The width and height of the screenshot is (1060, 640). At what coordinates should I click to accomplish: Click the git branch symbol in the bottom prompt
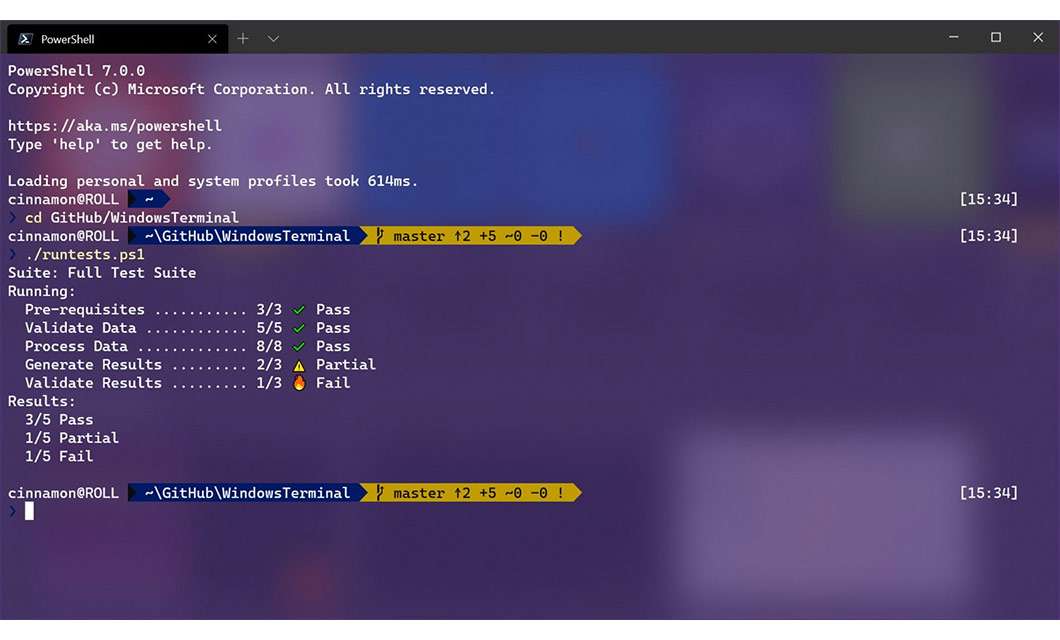click(x=379, y=493)
